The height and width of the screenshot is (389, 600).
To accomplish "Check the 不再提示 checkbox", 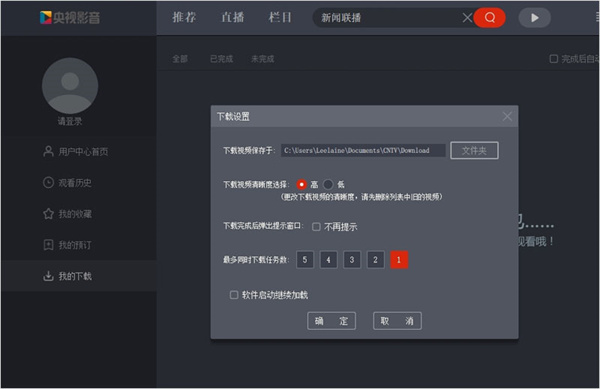I will 316,227.
